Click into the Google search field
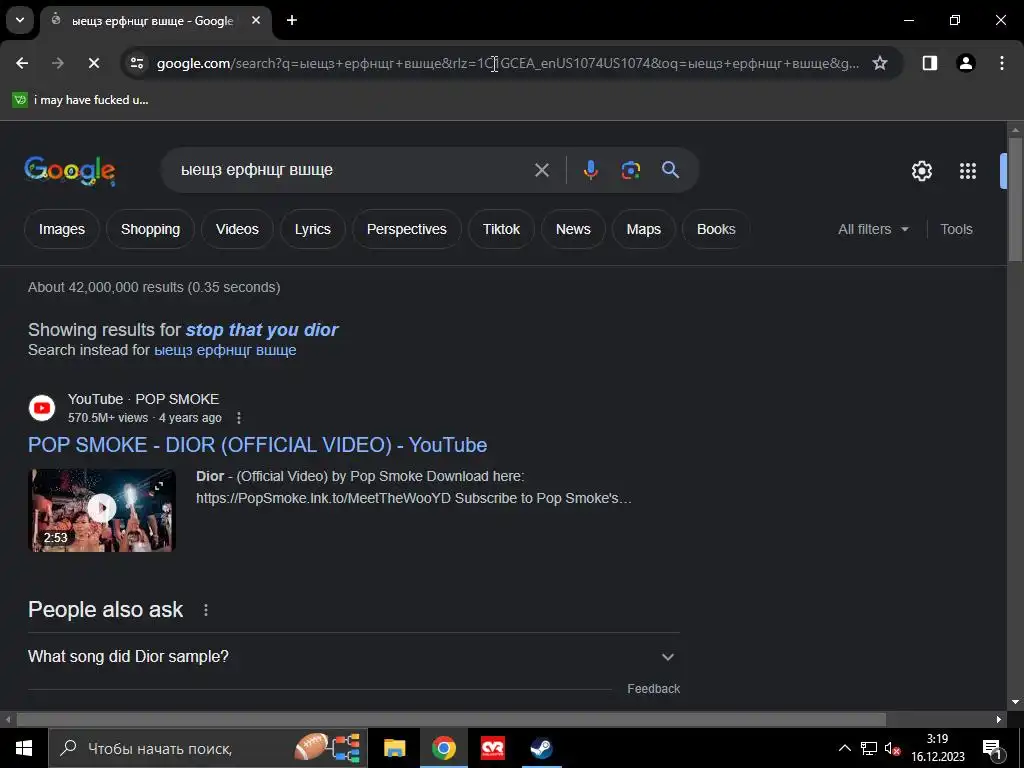This screenshot has width=1024, height=768. [x=353, y=170]
